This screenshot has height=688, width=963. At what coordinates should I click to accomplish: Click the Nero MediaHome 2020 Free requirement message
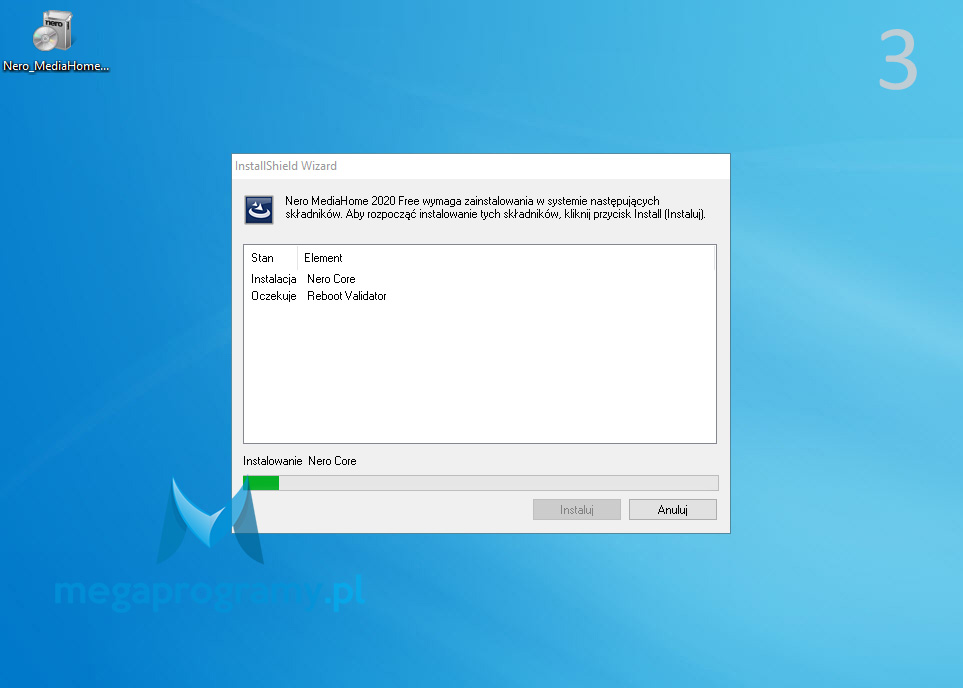[x=495, y=208]
